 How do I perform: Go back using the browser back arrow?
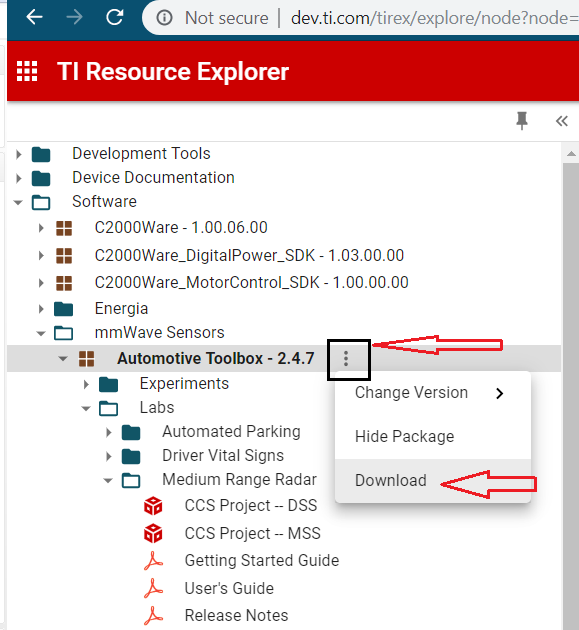tap(35, 17)
